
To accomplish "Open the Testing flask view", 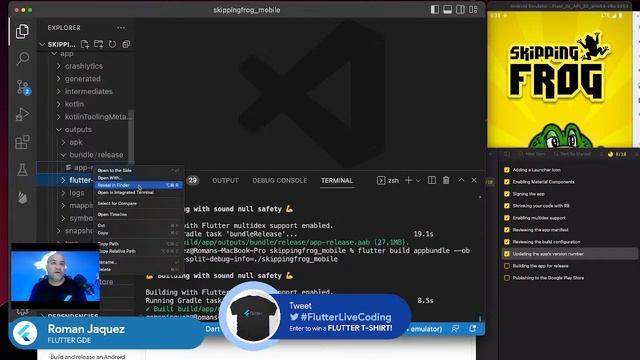I will coord(22,169).
